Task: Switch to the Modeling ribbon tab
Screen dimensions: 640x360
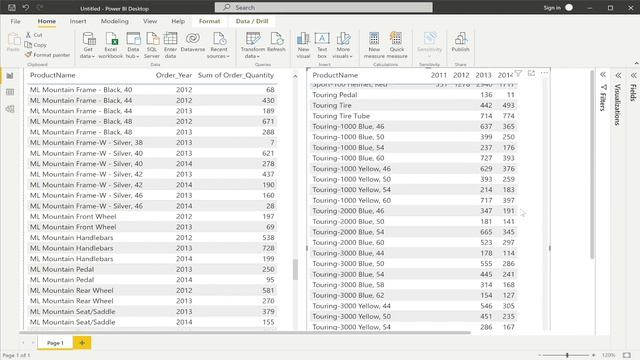Action: click(x=115, y=21)
